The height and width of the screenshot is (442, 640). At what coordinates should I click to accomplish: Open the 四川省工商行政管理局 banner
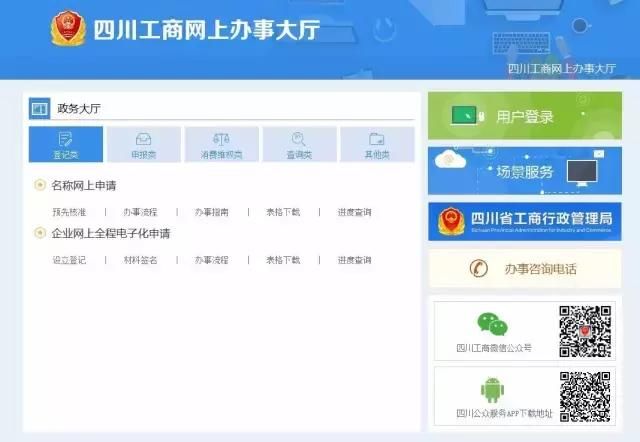click(x=525, y=222)
